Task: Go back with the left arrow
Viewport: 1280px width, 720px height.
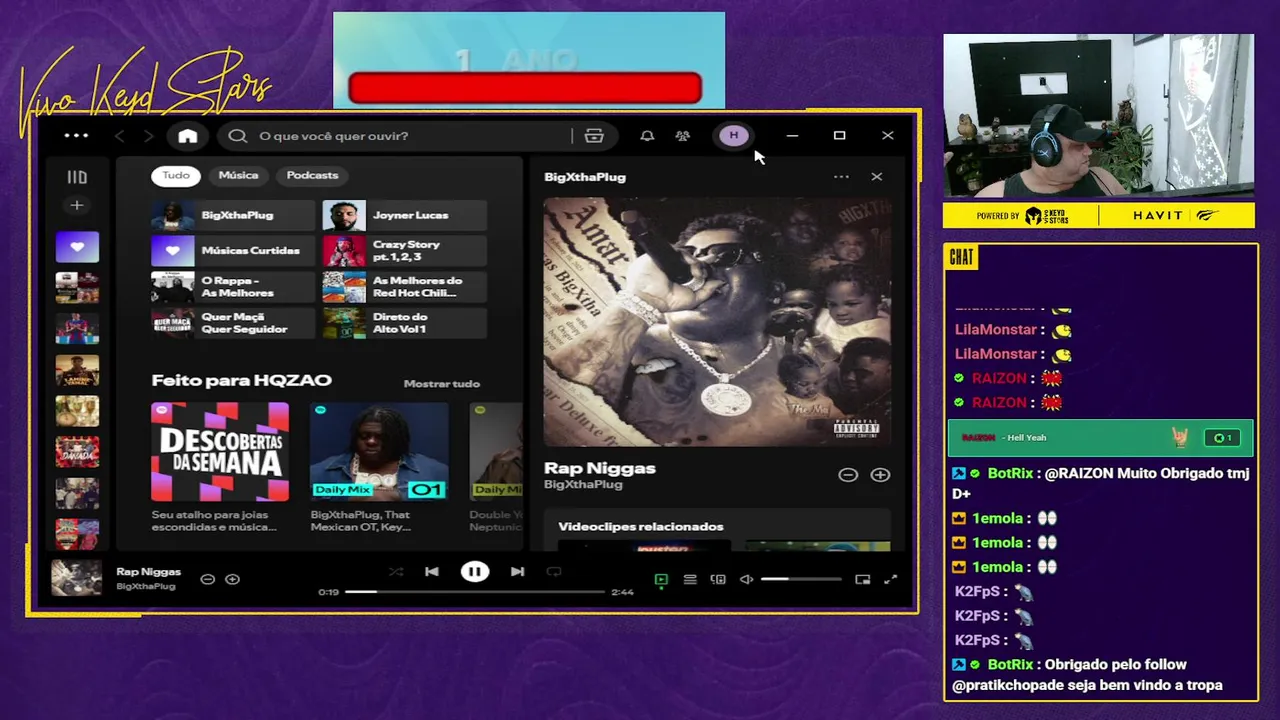Action: (119, 136)
